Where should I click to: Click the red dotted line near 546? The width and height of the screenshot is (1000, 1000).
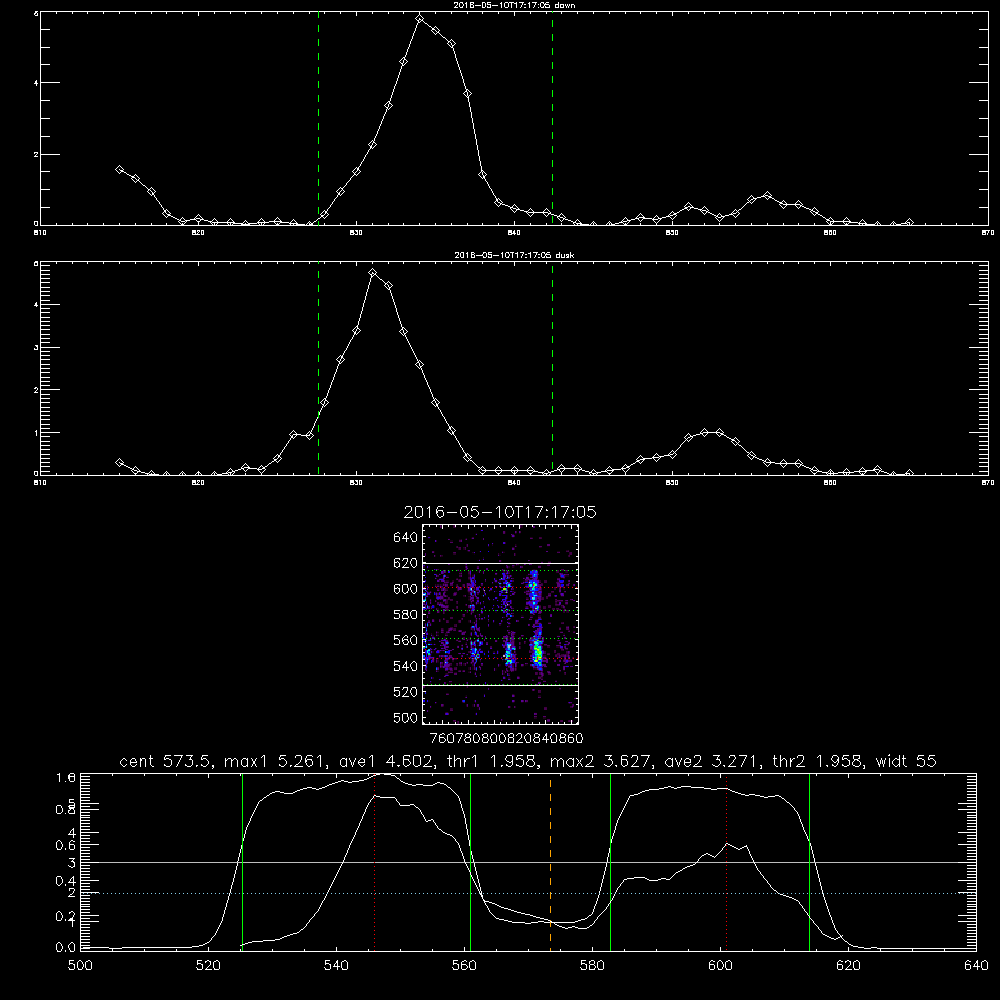374,862
